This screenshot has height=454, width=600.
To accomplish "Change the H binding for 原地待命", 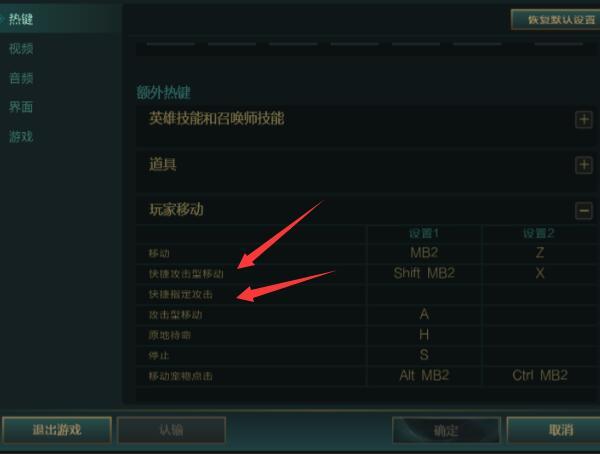I will click(424, 335).
